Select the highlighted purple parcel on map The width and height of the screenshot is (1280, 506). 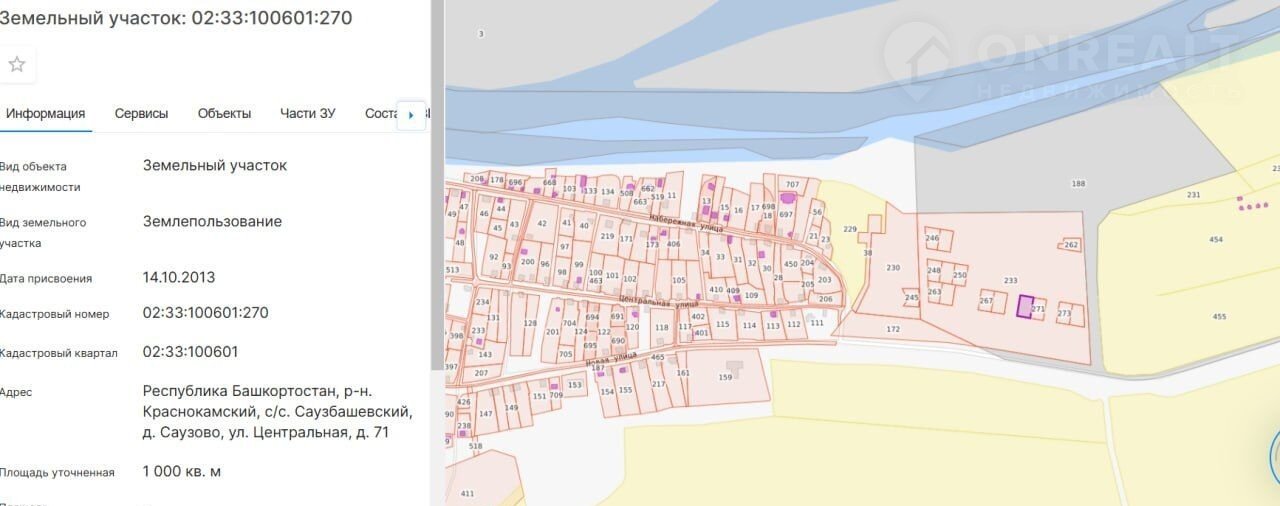pyautogui.click(x=1024, y=306)
